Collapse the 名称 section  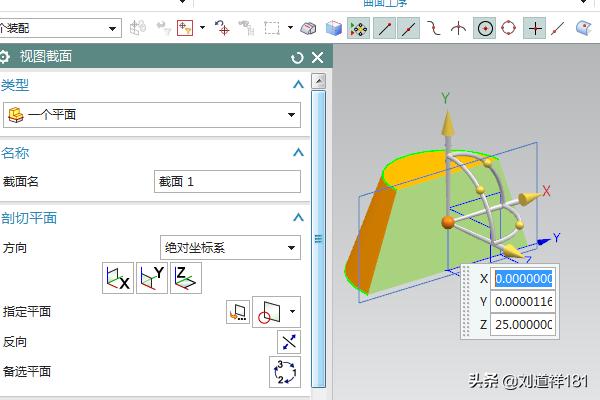[x=297, y=152]
